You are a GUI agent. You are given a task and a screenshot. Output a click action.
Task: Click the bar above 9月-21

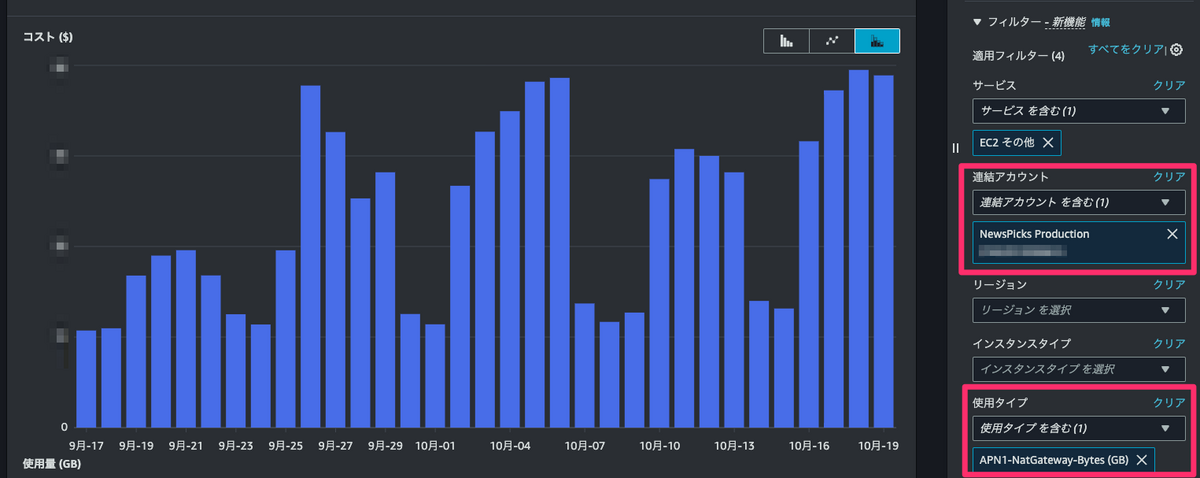point(186,337)
